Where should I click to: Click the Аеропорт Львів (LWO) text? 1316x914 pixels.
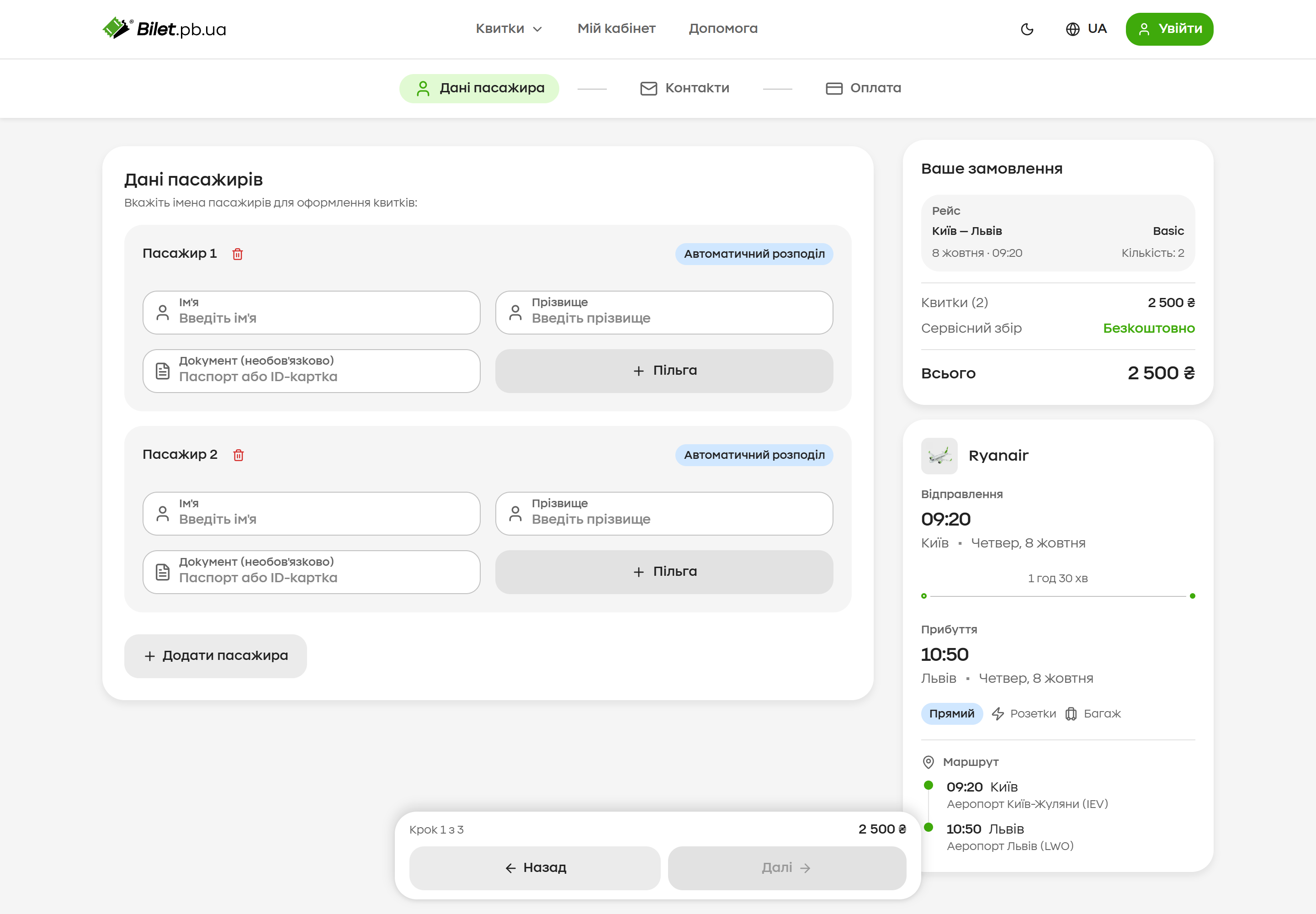pos(1010,846)
